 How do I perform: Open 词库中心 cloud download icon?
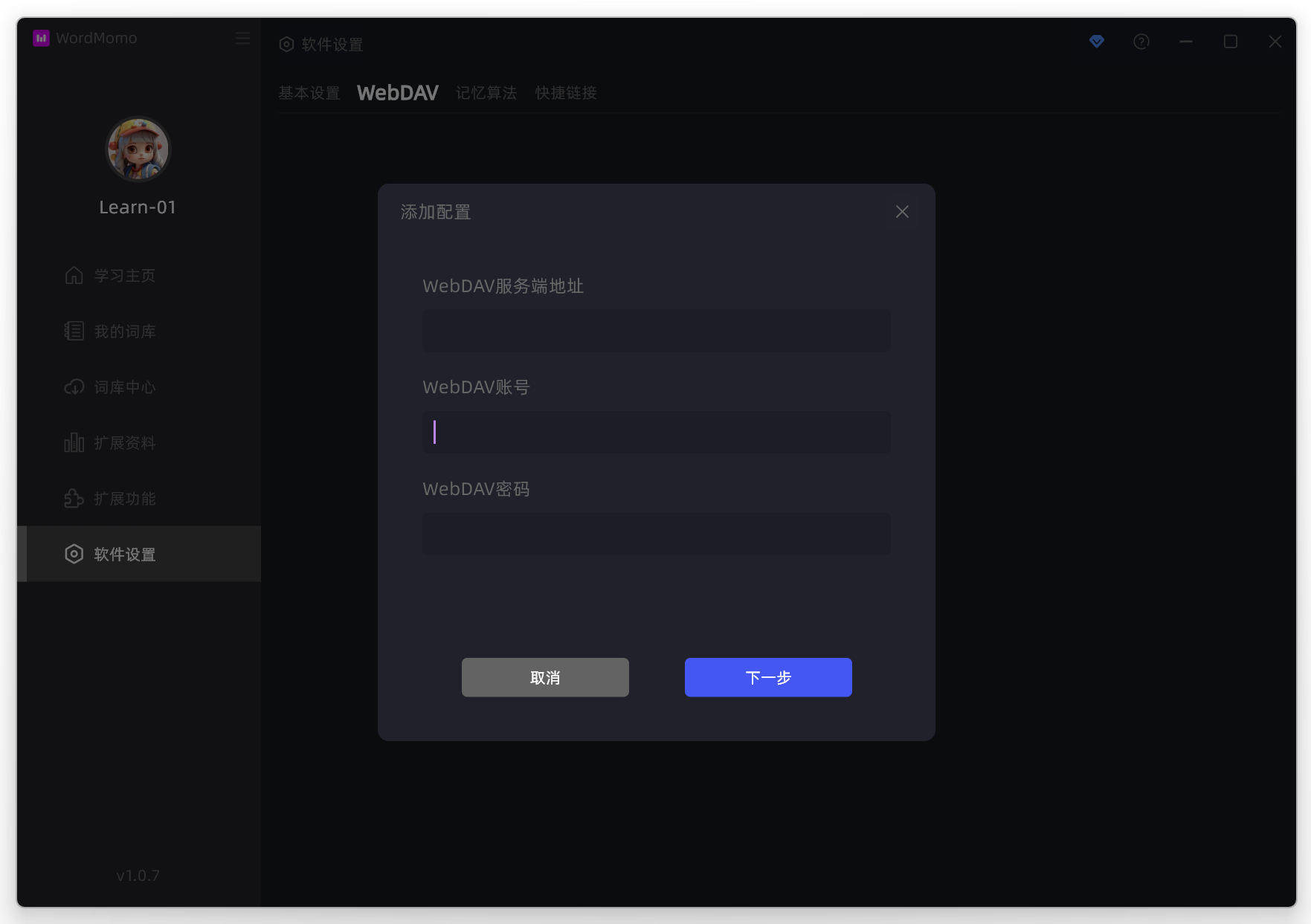click(74, 387)
